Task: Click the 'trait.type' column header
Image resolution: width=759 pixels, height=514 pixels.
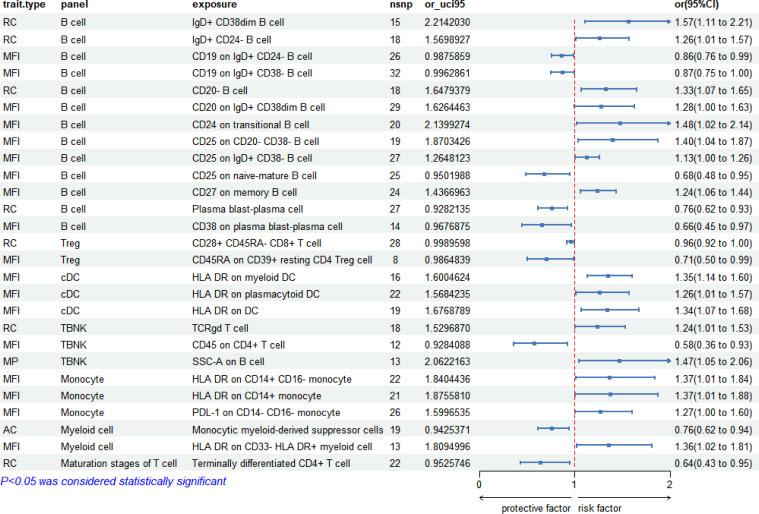Action: 22,5
